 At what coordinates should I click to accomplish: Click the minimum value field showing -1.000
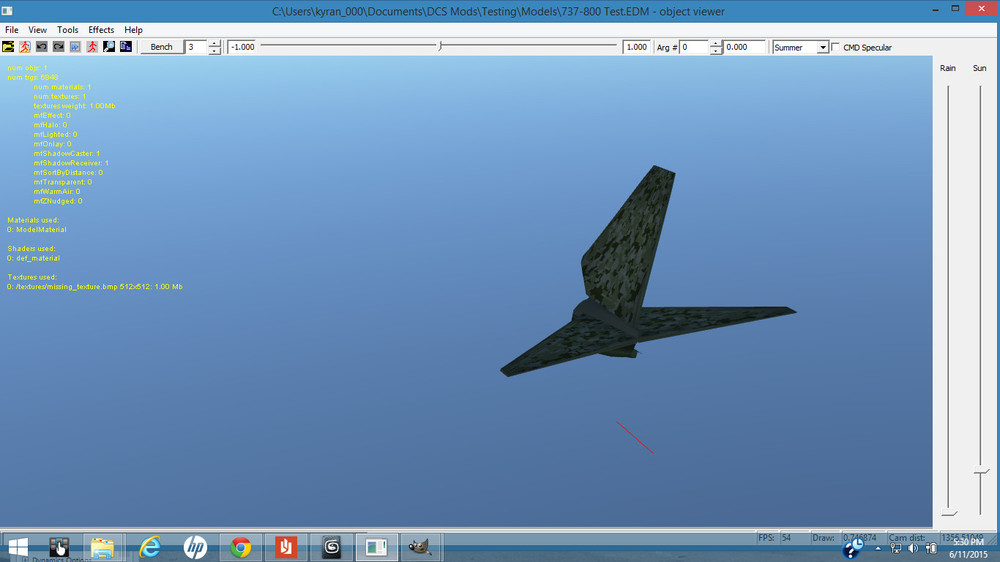(242, 47)
